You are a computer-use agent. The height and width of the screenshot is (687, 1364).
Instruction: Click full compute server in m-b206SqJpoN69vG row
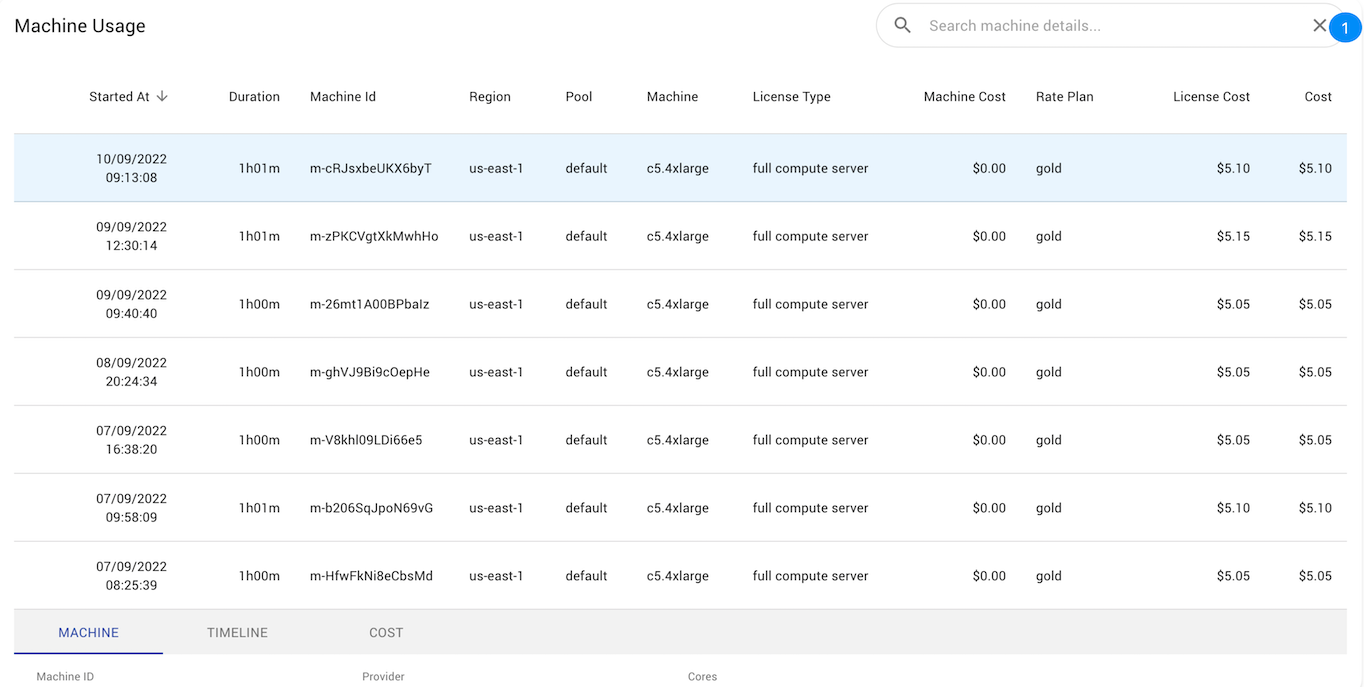811,509
